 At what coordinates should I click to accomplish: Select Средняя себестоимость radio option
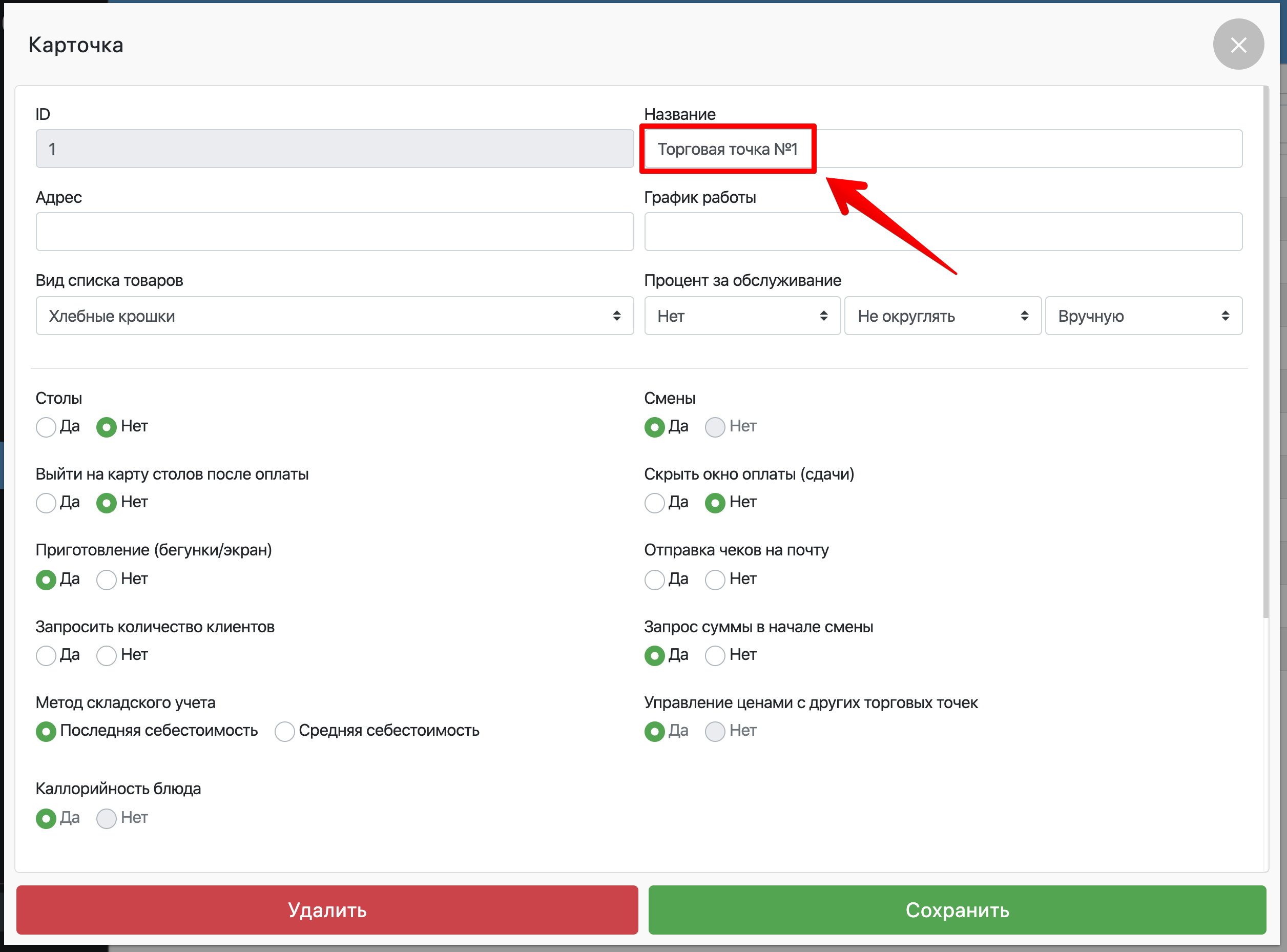284,731
